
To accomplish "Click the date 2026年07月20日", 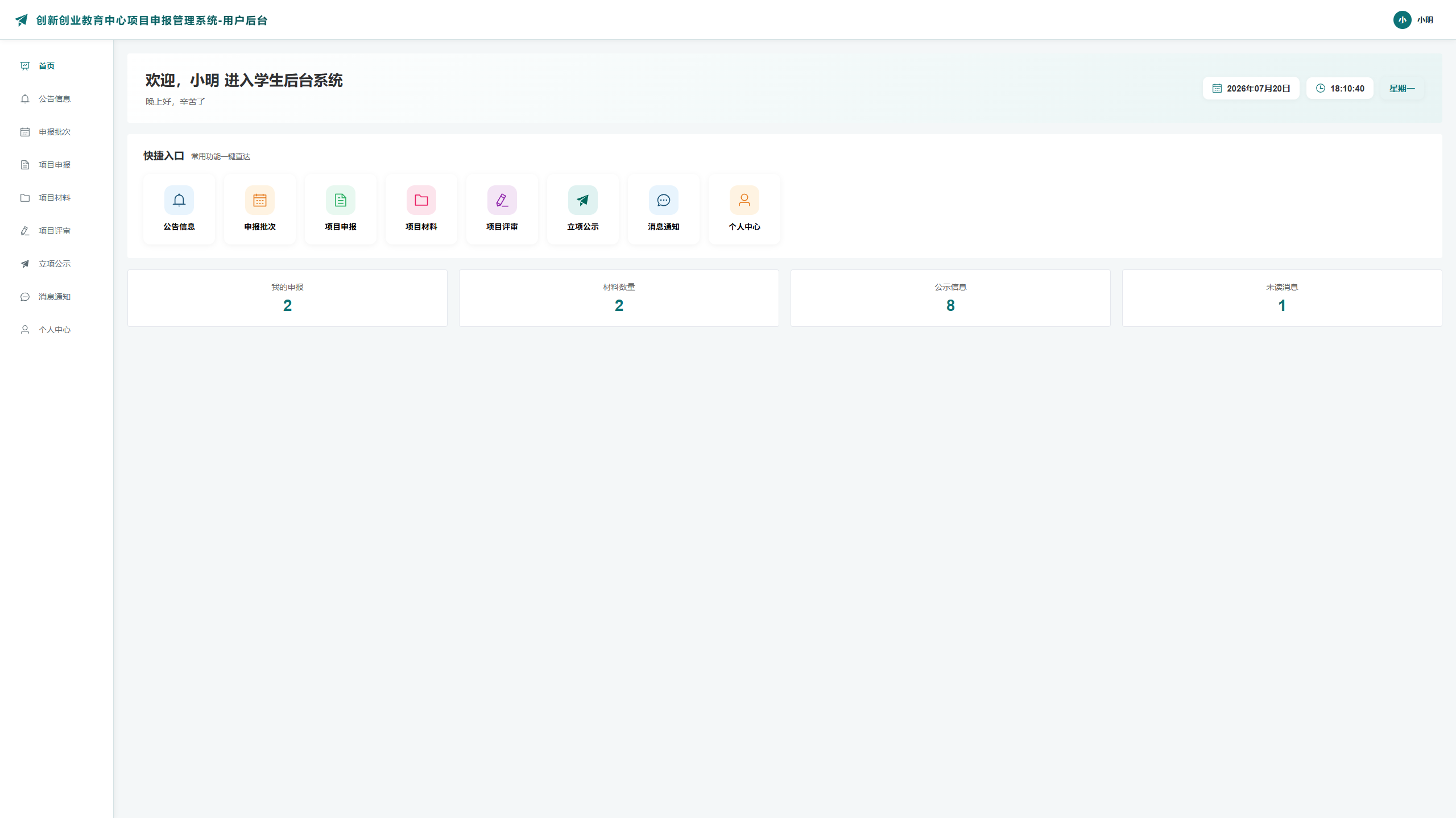I will click(1258, 89).
